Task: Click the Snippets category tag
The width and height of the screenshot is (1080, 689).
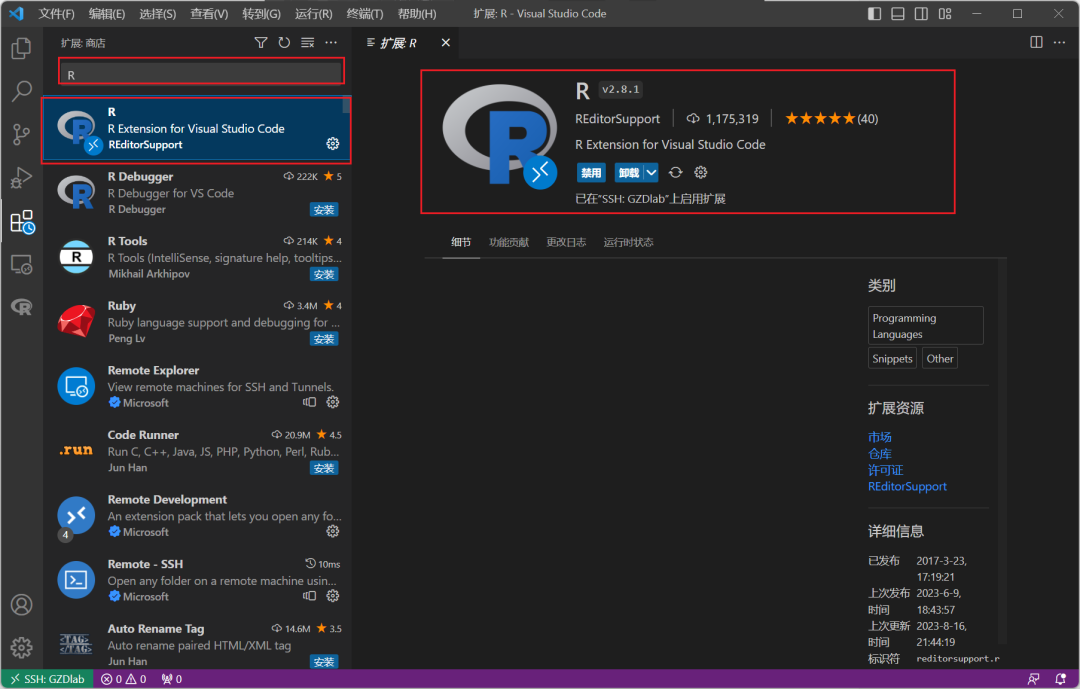Action: [892, 358]
